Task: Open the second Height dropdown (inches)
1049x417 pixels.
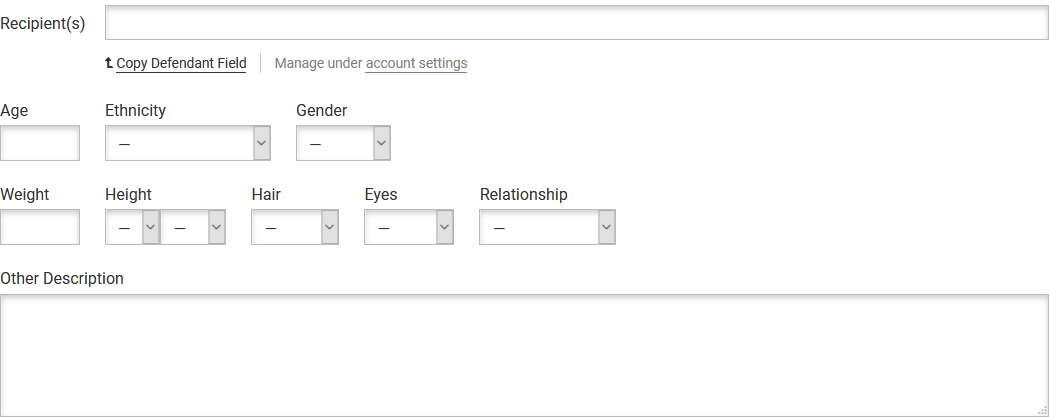Action: coord(193,228)
